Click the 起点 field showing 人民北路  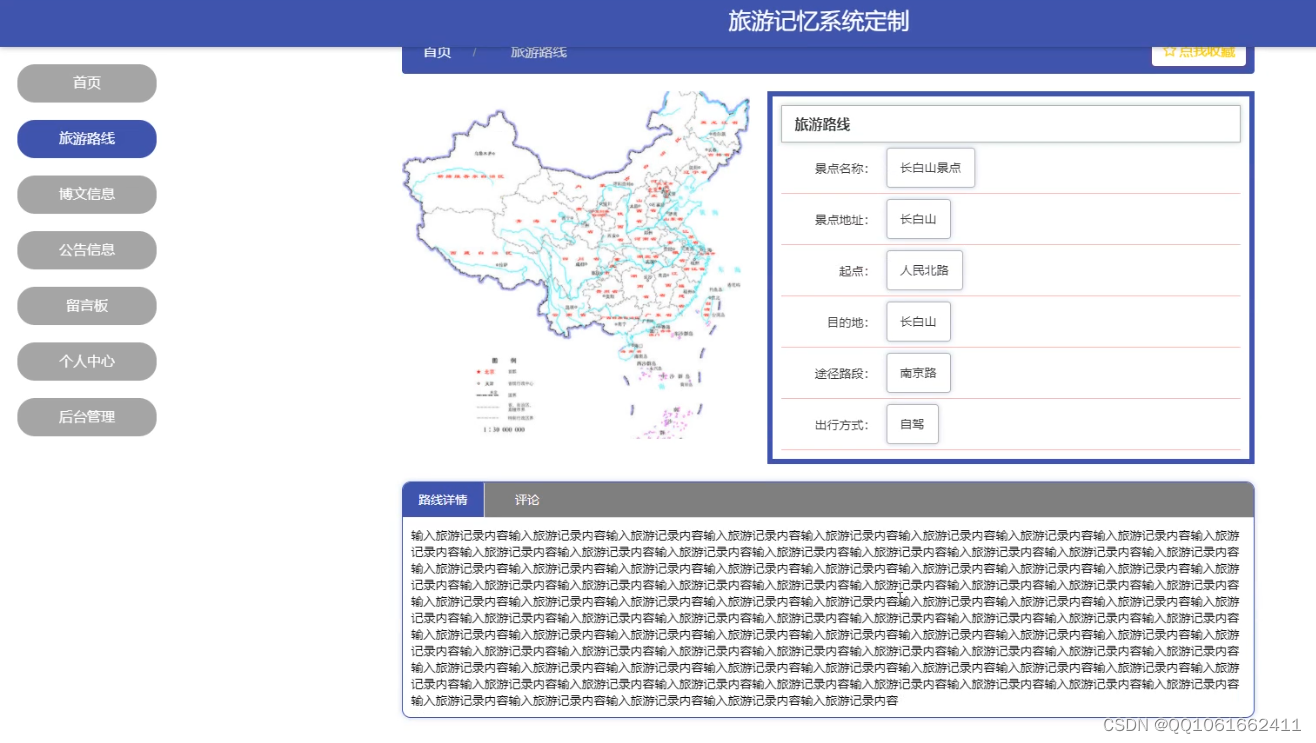click(x=923, y=270)
